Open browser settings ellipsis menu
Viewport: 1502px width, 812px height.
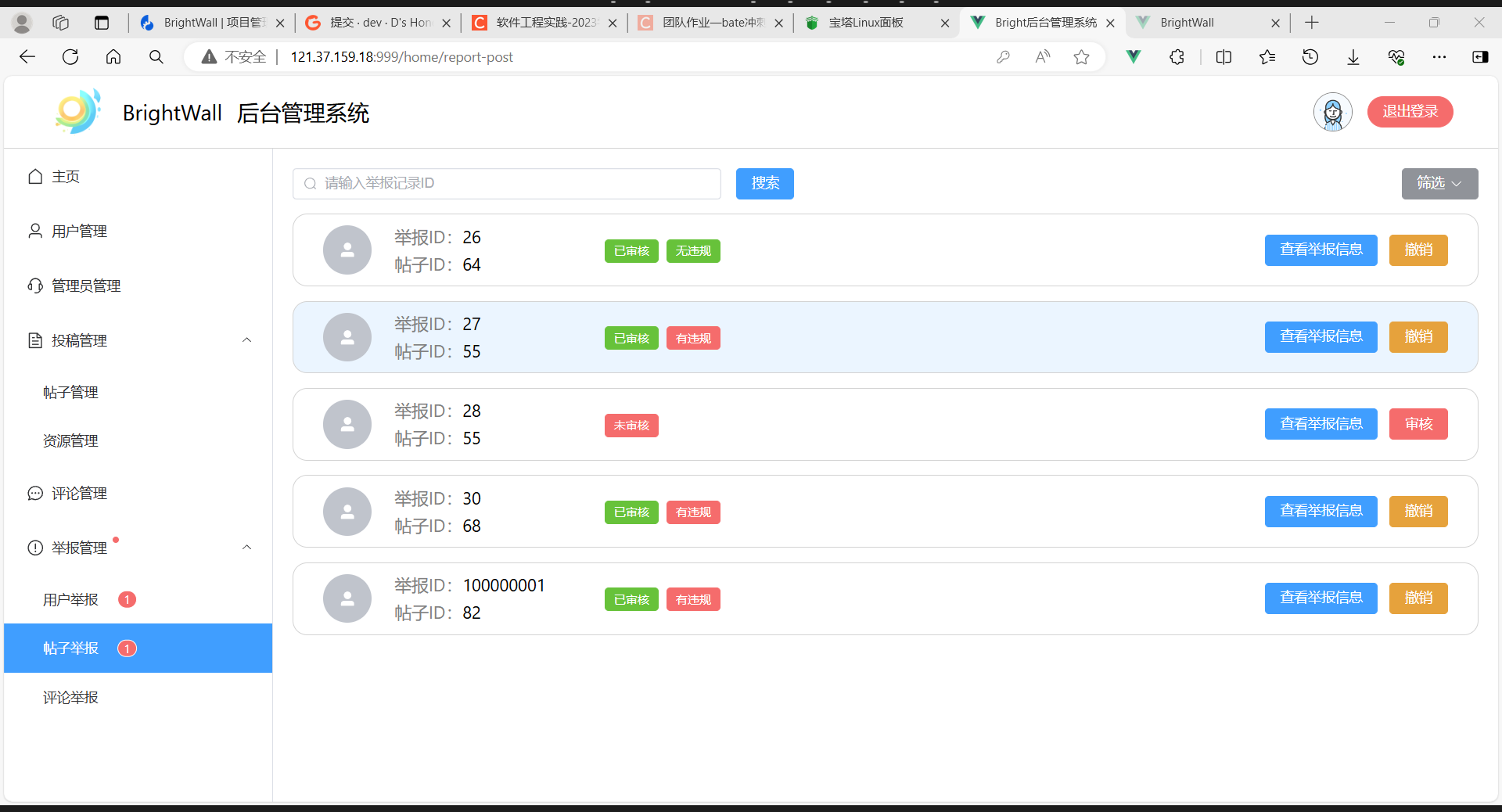click(1439, 57)
